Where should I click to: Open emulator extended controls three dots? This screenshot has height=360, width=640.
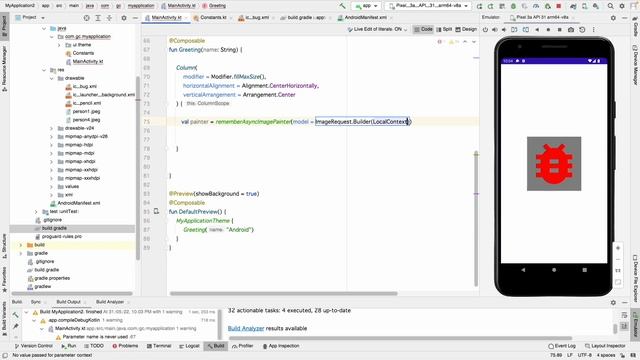pos(593,30)
